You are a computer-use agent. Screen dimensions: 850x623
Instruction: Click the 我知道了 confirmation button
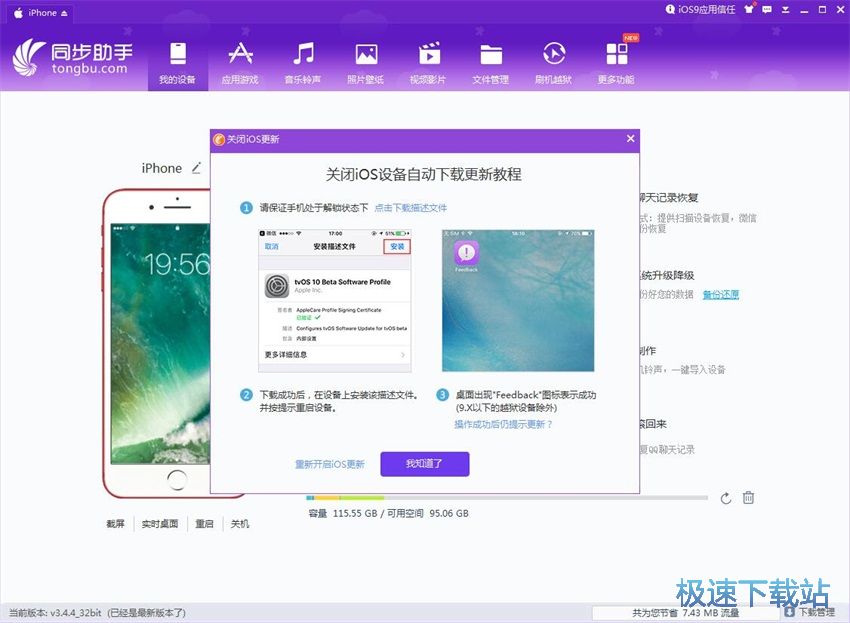pyautogui.click(x=424, y=464)
